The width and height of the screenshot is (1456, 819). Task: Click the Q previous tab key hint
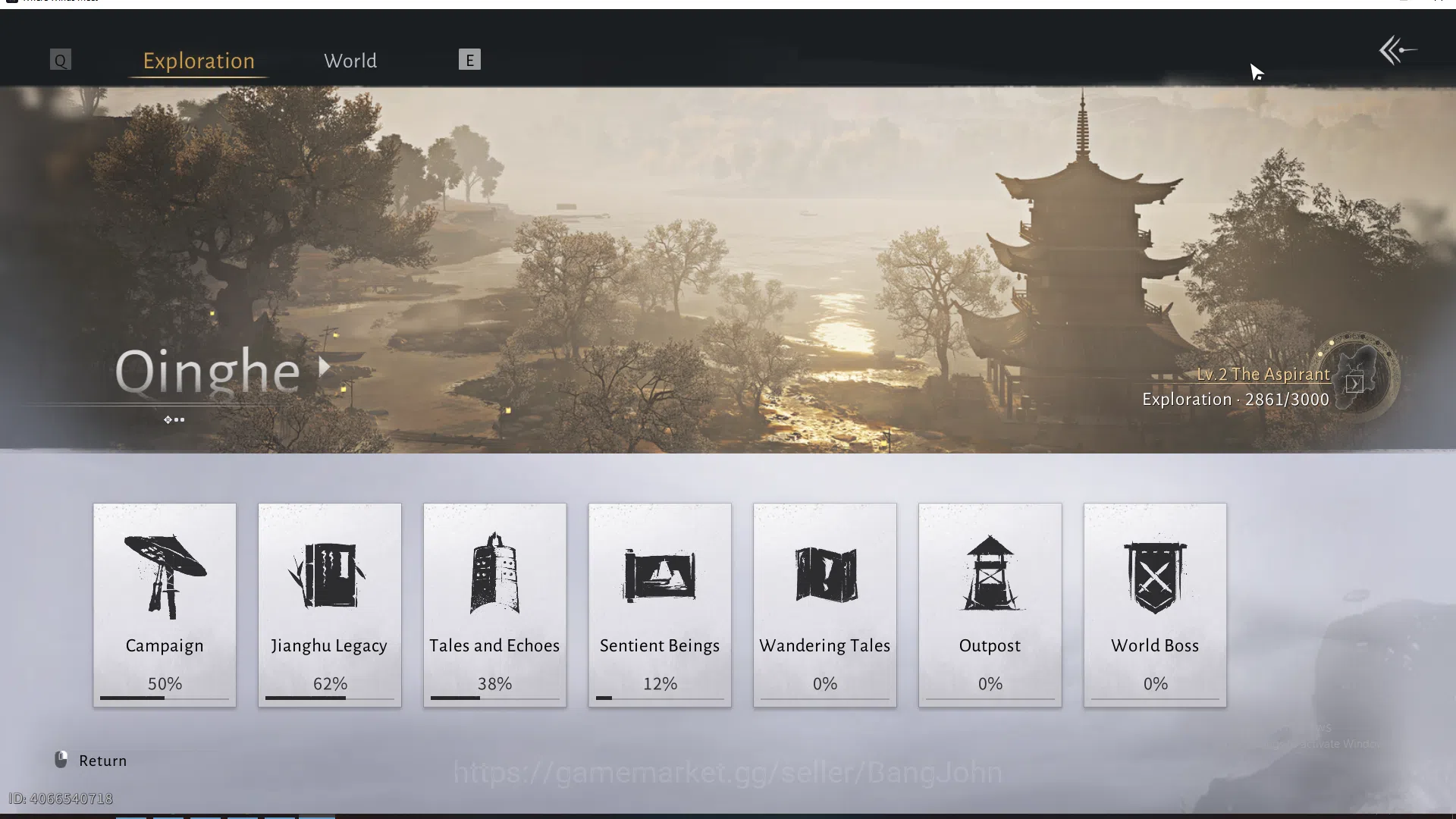pyautogui.click(x=61, y=60)
